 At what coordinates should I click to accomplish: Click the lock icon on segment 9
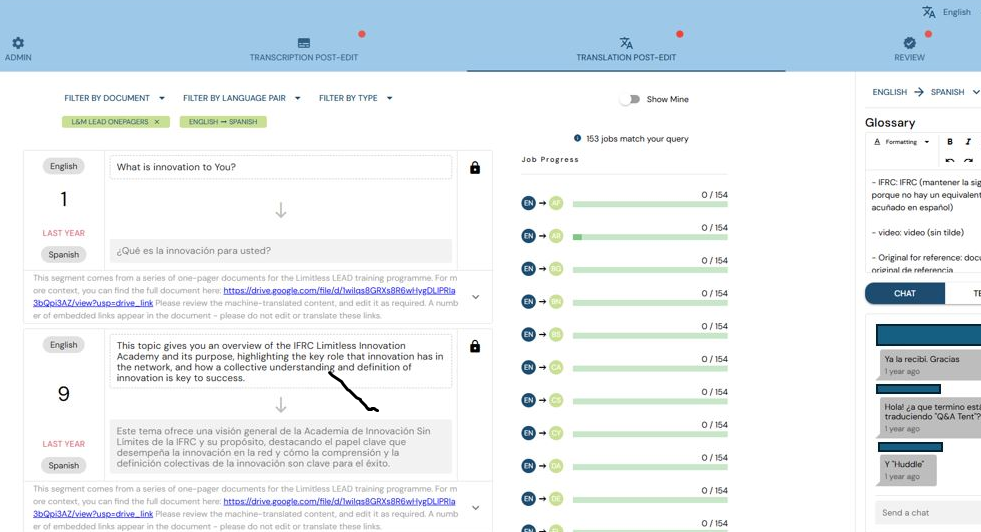(475, 346)
